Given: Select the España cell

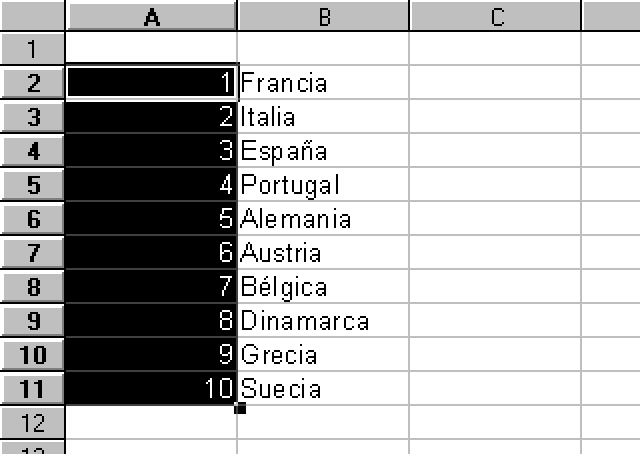Looking at the screenshot, I should [x=323, y=151].
